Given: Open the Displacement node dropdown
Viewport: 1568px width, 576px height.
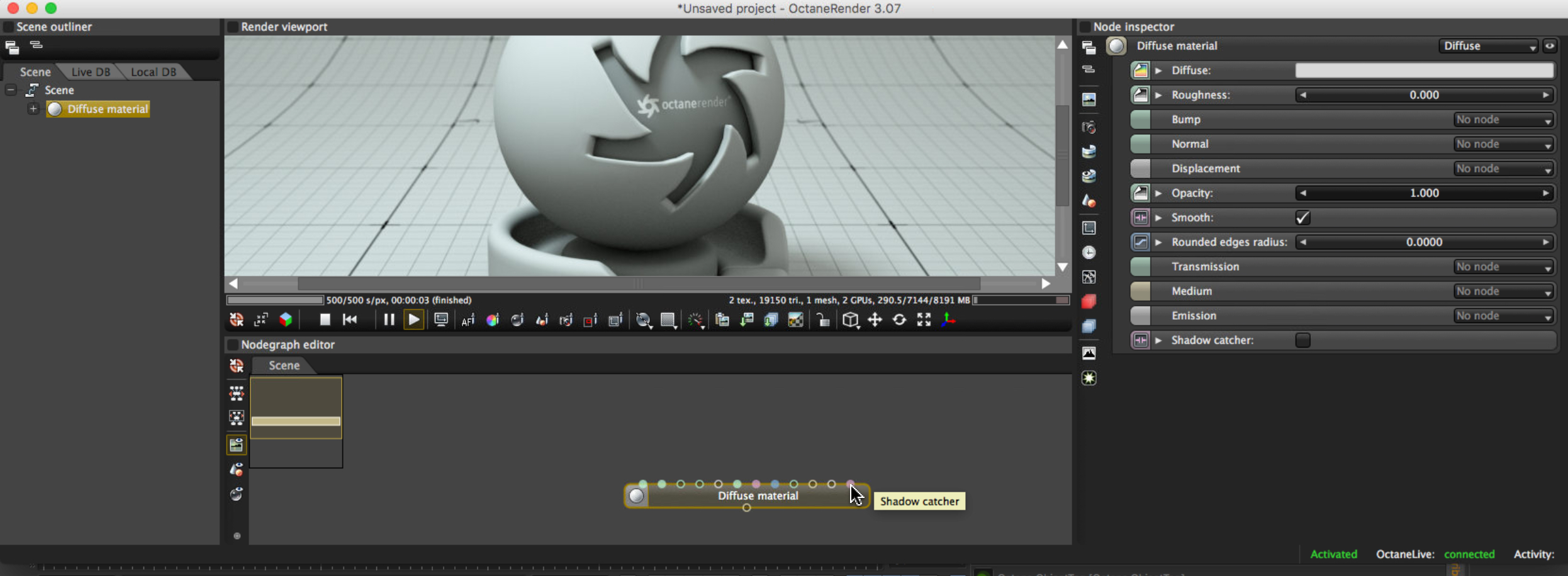Looking at the screenshot, I should (1503, 169).
